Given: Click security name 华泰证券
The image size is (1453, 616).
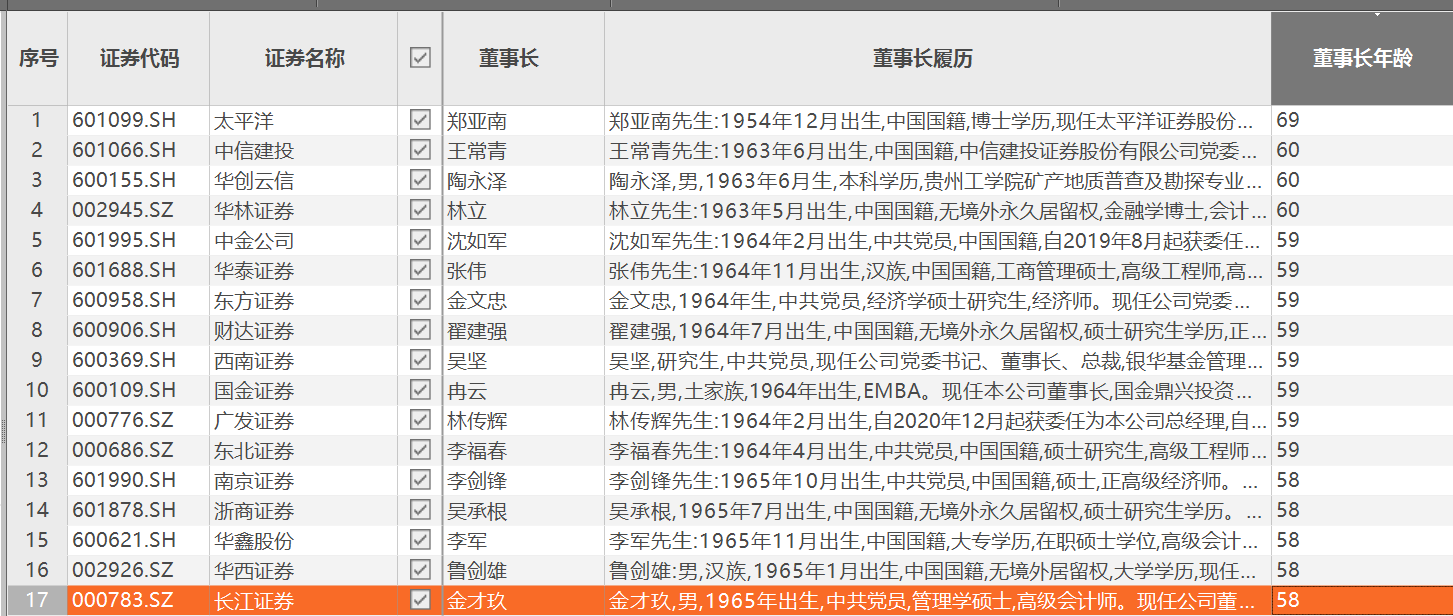Looking at the screenshot, I should point(254,271).
